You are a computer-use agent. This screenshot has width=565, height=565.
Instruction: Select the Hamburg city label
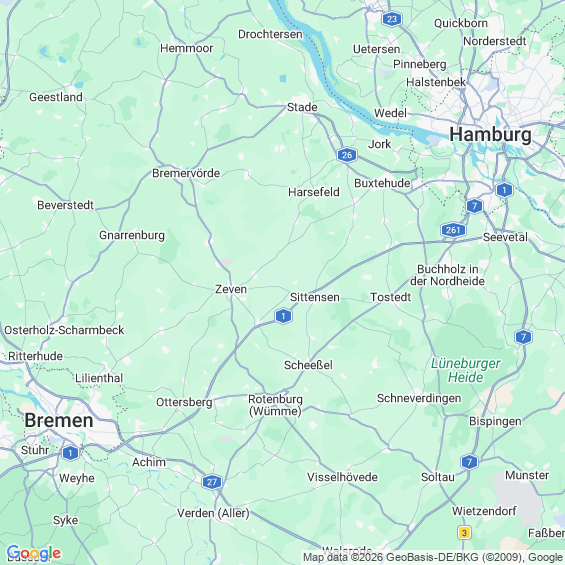pos(490,135)
